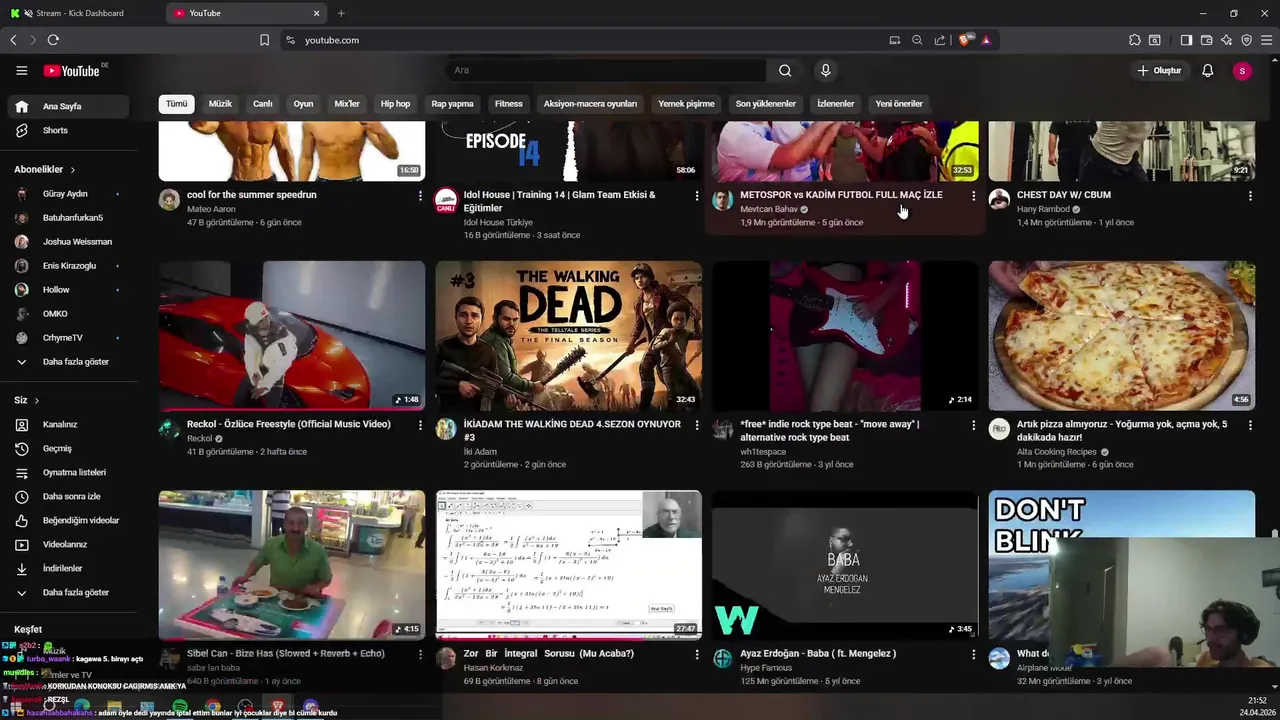
Task: Select the Tümü filter chip
Action: tap(176, 104)
